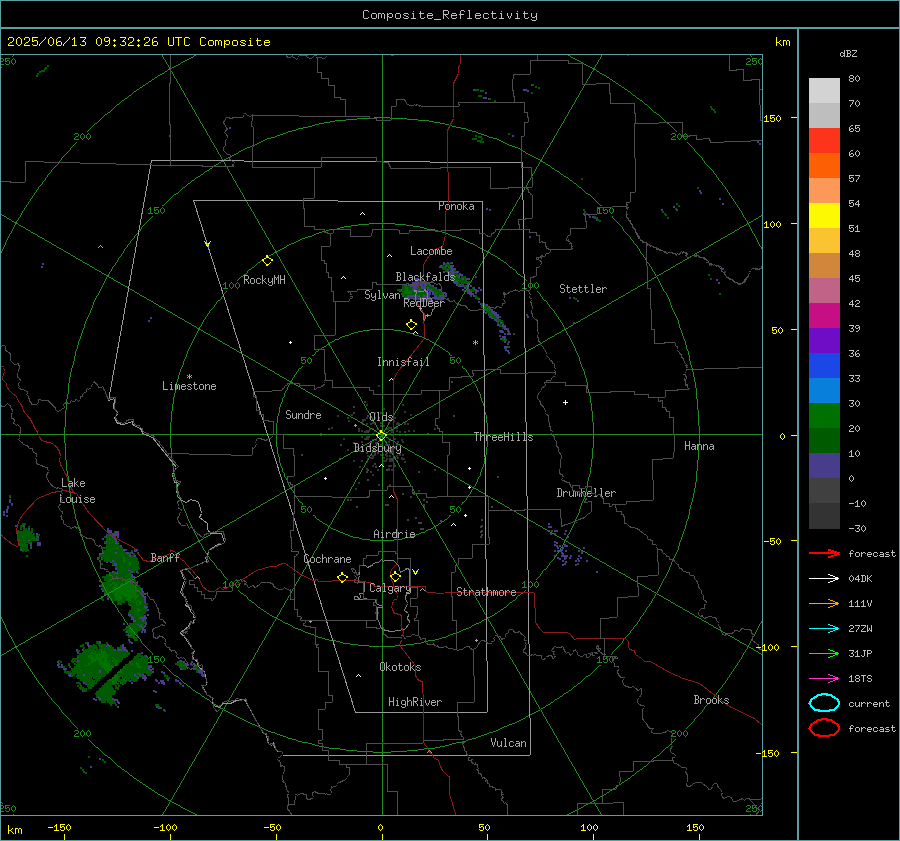Click the Lake Louise label
This screenshot has height=841, width=900.
coord(77,491)
